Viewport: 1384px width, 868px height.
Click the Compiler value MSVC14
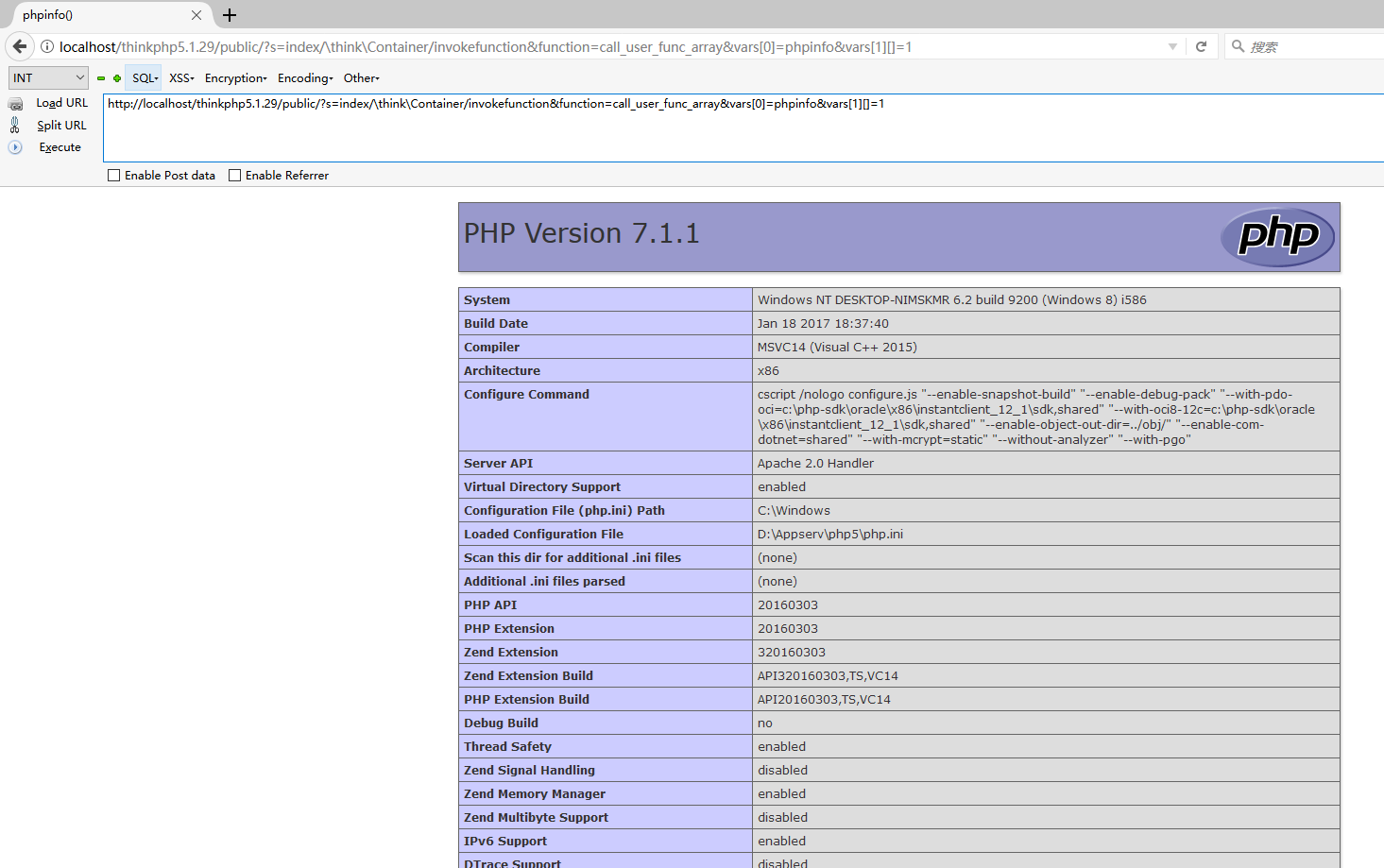point(837,348)
